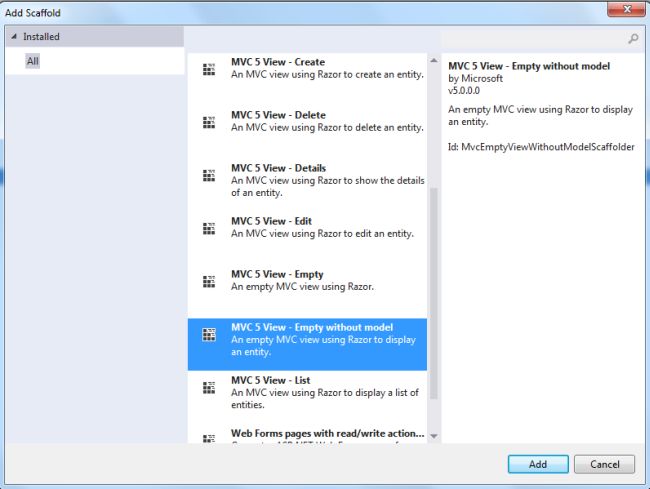
Task: Click the MVC 5 View - Create scaffold icon
Action: (209, 69)
